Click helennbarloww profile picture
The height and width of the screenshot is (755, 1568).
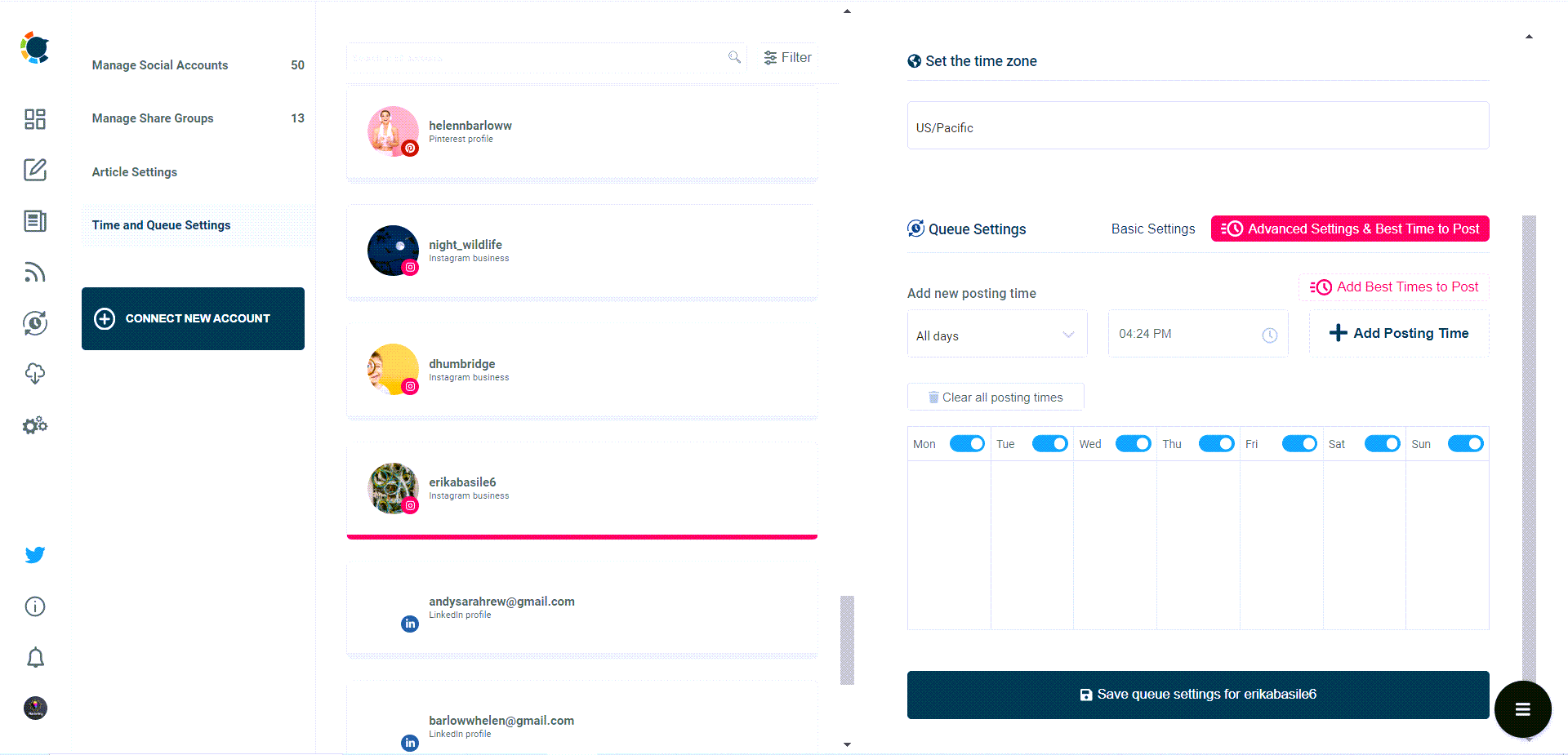pos(393,131)
